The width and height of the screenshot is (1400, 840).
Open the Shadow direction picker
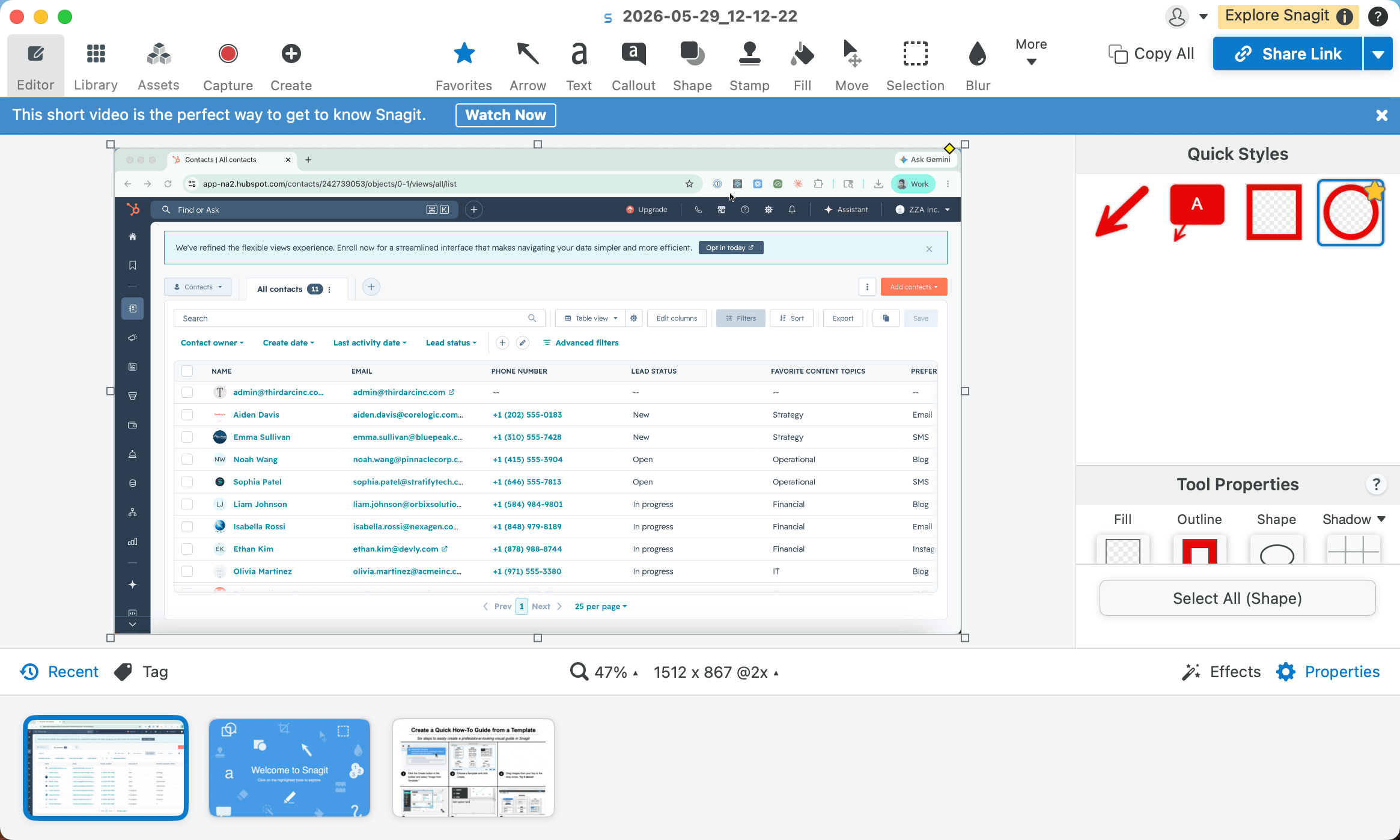(x=1353, y=549)
